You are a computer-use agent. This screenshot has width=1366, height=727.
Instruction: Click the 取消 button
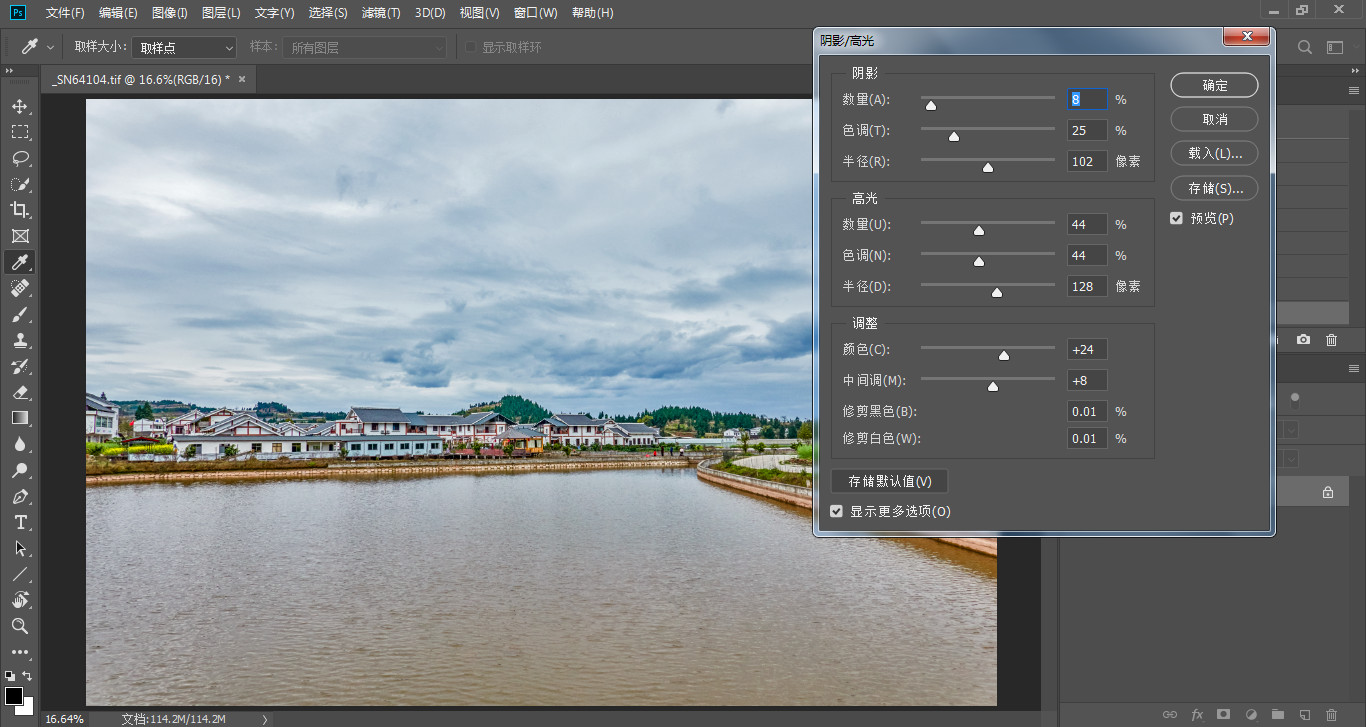point(1214,119)
